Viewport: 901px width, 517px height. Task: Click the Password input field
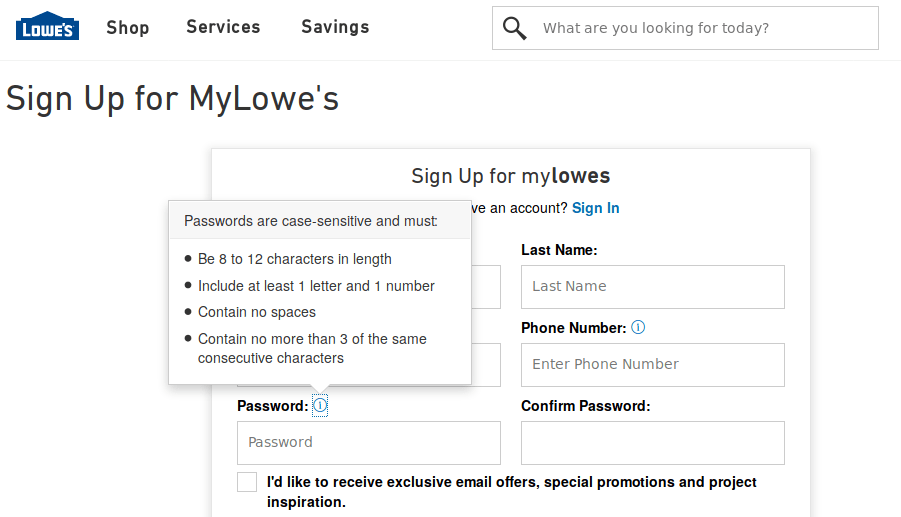pos(368,442)
